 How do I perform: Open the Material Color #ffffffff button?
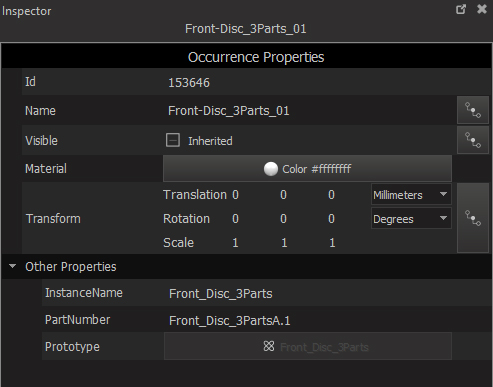307,169
